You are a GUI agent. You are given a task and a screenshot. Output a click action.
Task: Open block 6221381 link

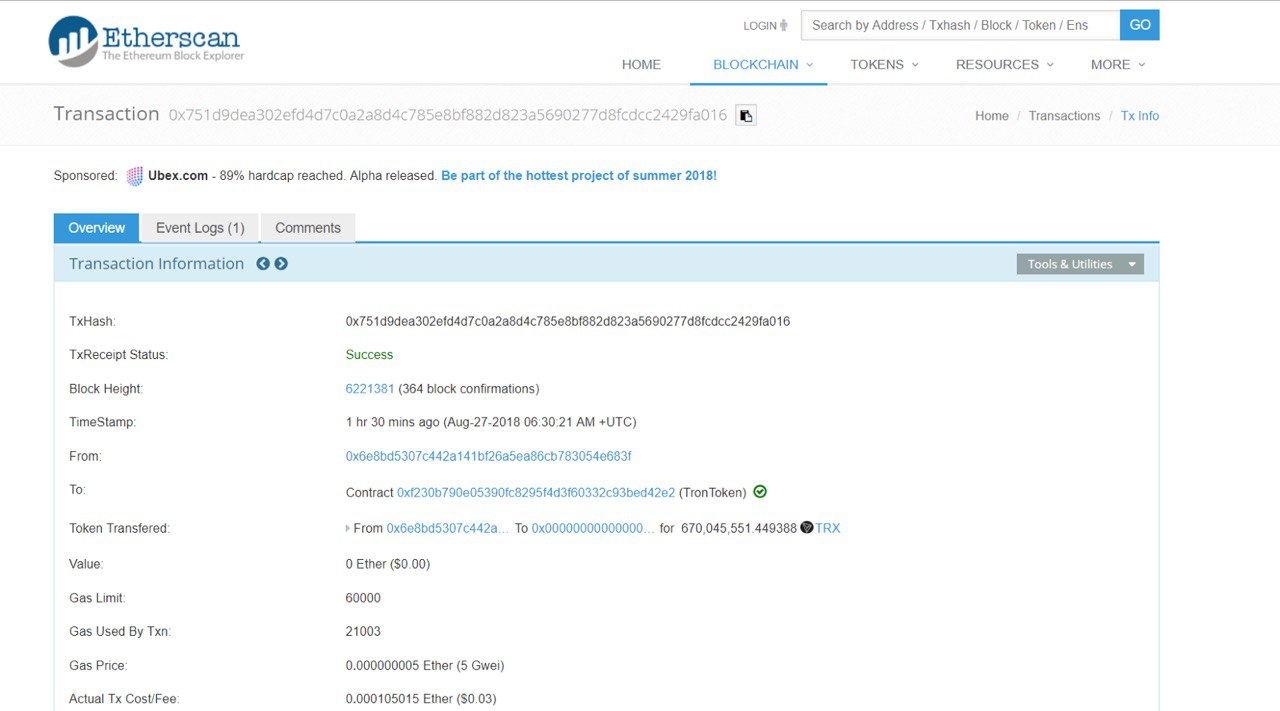click(370, 389)
